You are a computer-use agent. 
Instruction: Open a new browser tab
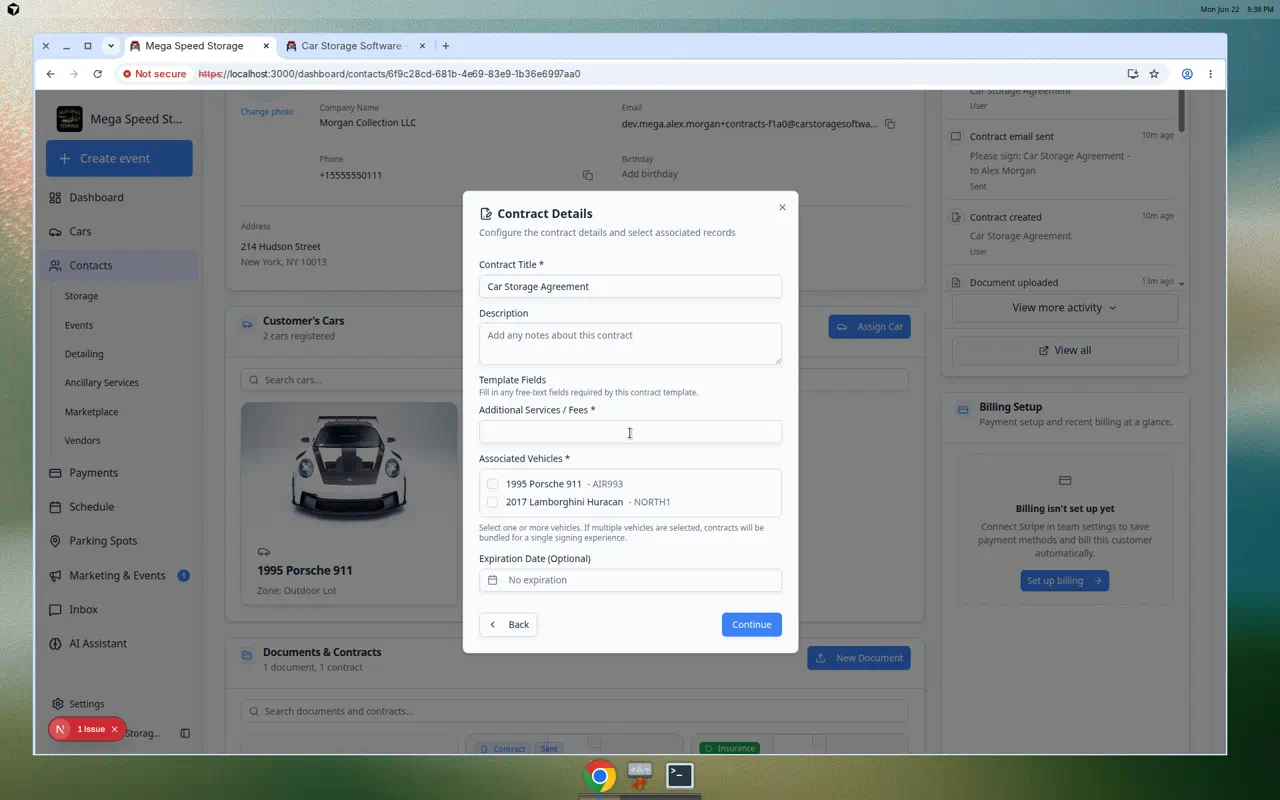click(446, 46)
